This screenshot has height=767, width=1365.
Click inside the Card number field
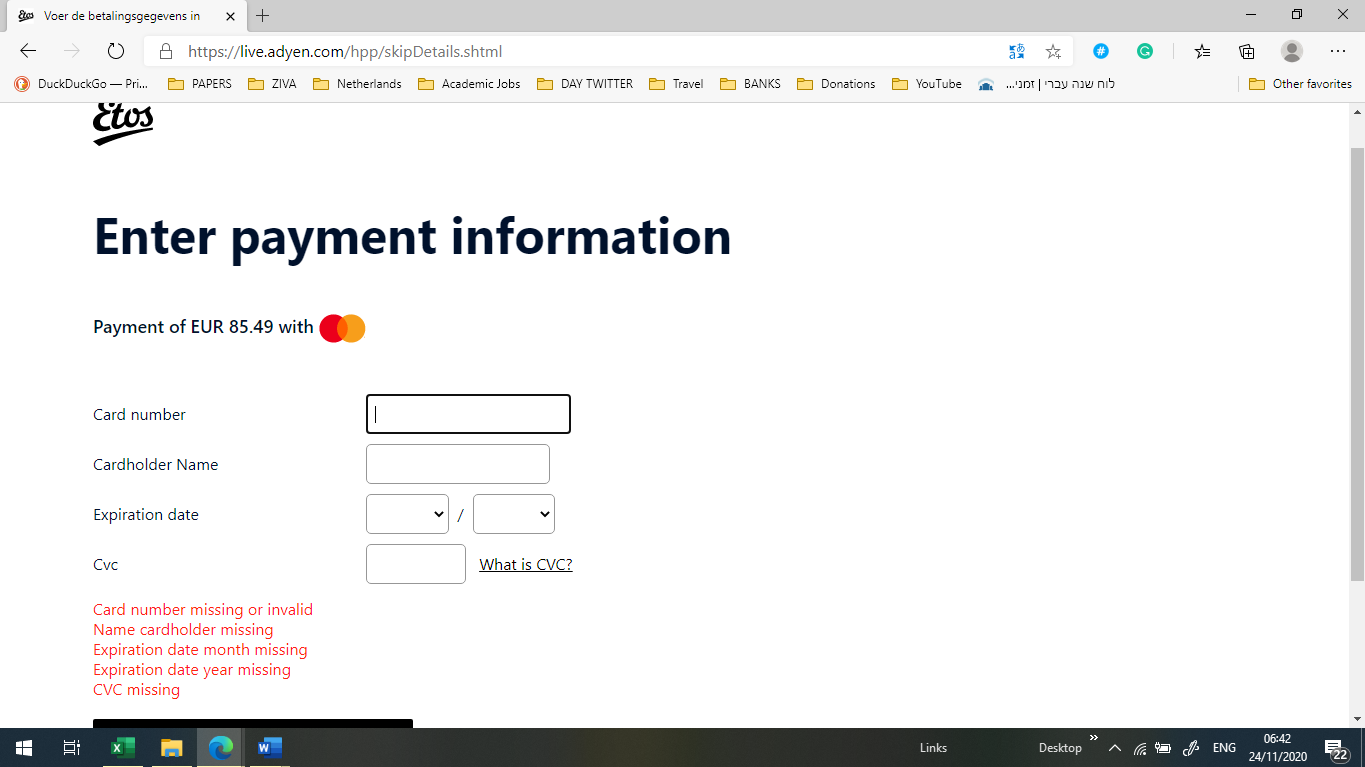(467, 413)
